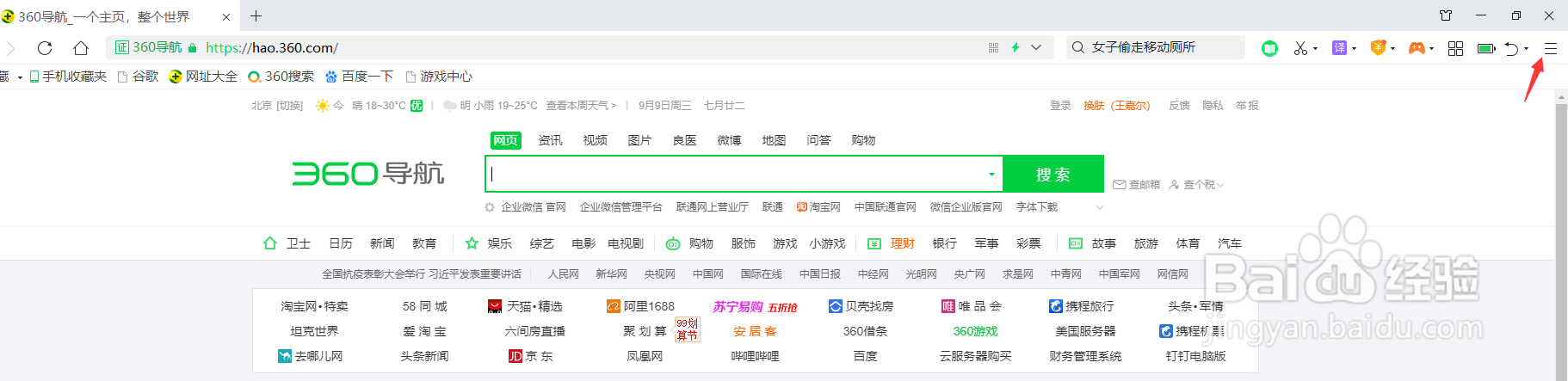Click the 人民网 news link

[x=564, y=274]
